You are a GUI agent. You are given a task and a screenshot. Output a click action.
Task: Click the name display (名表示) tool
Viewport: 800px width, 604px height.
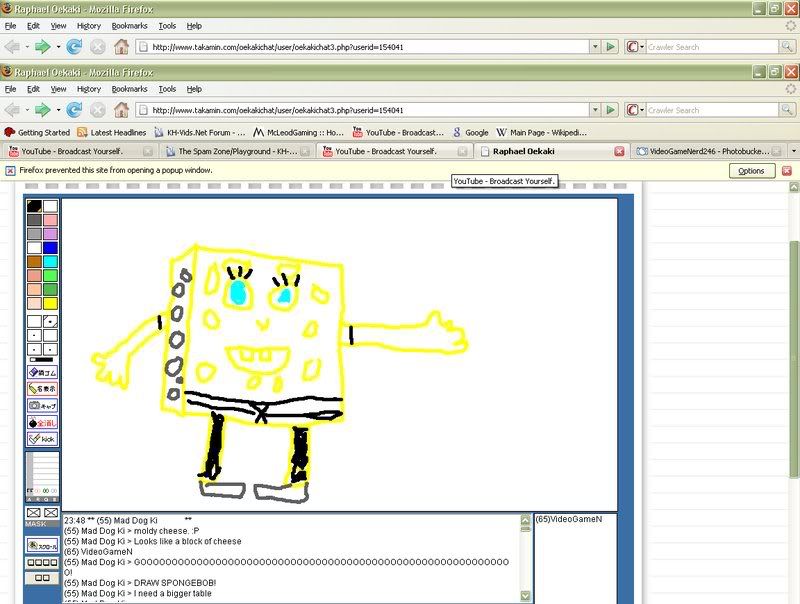coord(42,389)
